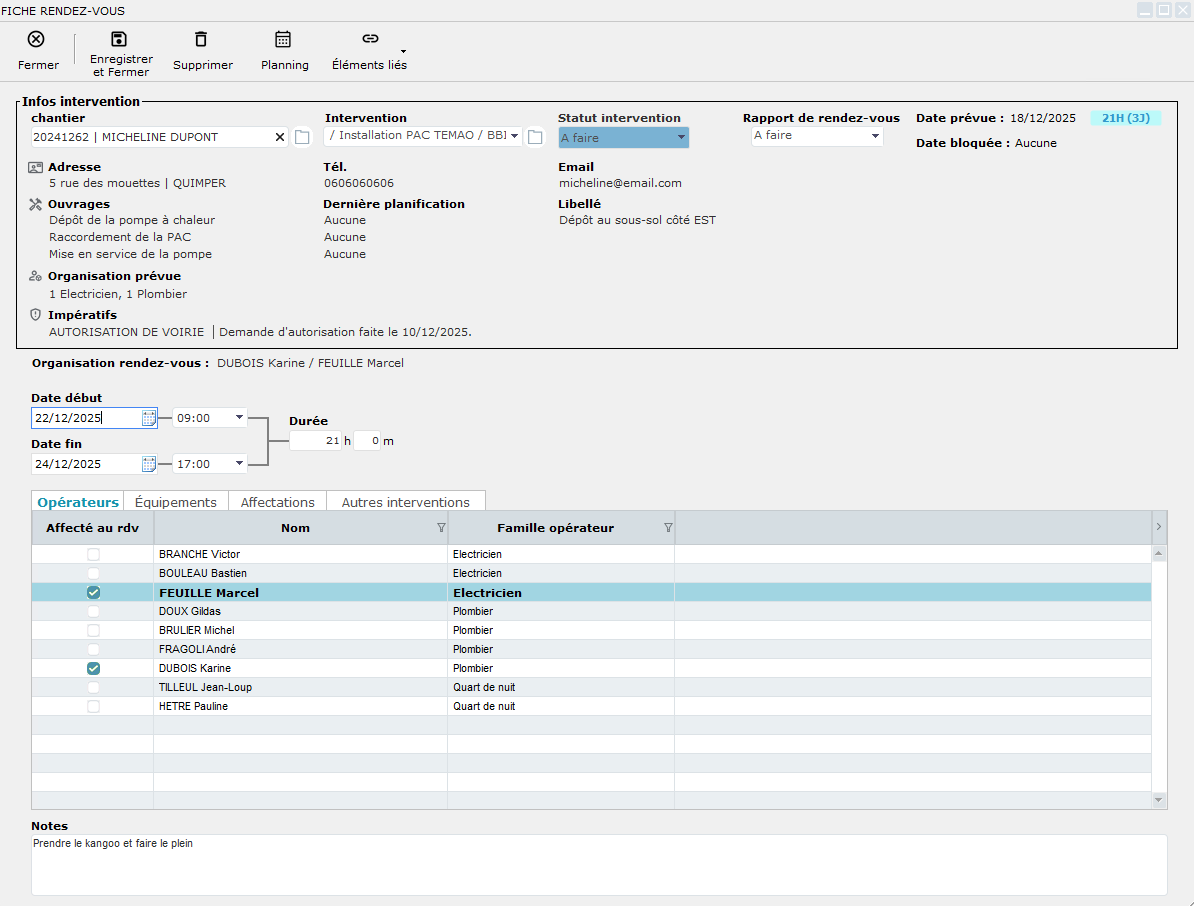Switch to the Autres interventions tab
The height and width of the screenshot is (906, 1194).
[405, 502]
